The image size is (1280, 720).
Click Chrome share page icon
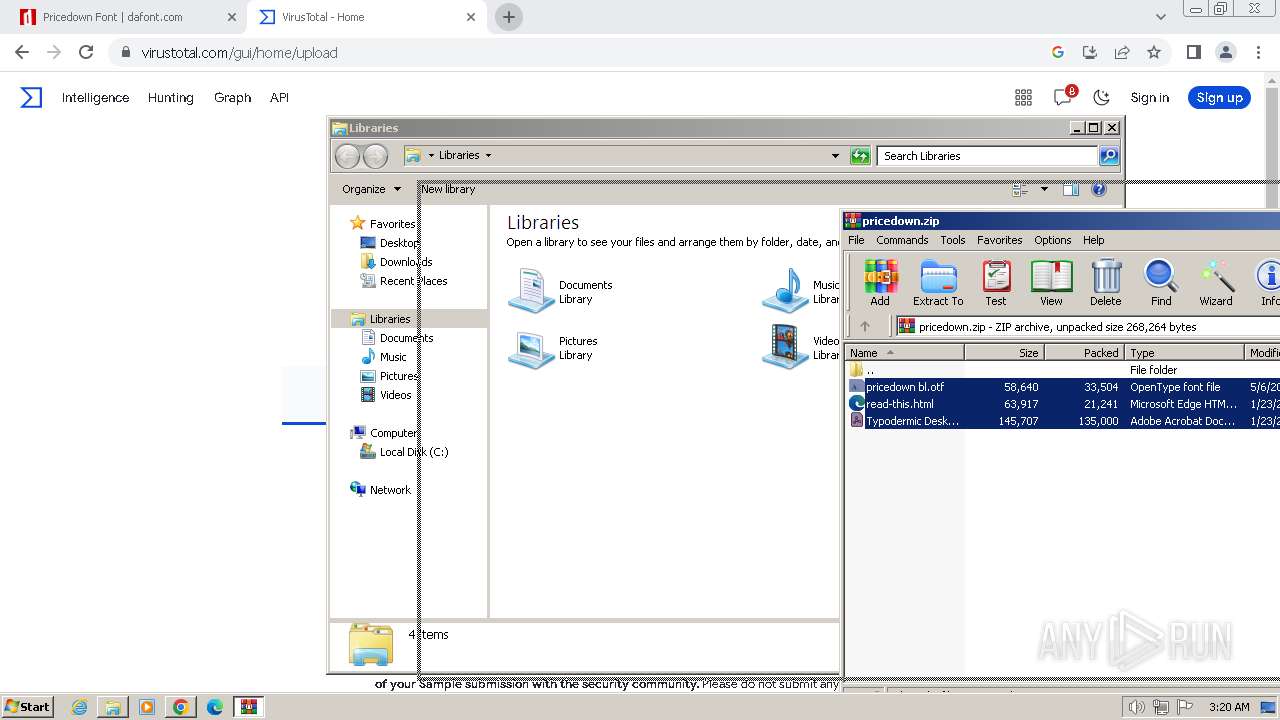pos(1122,52)
